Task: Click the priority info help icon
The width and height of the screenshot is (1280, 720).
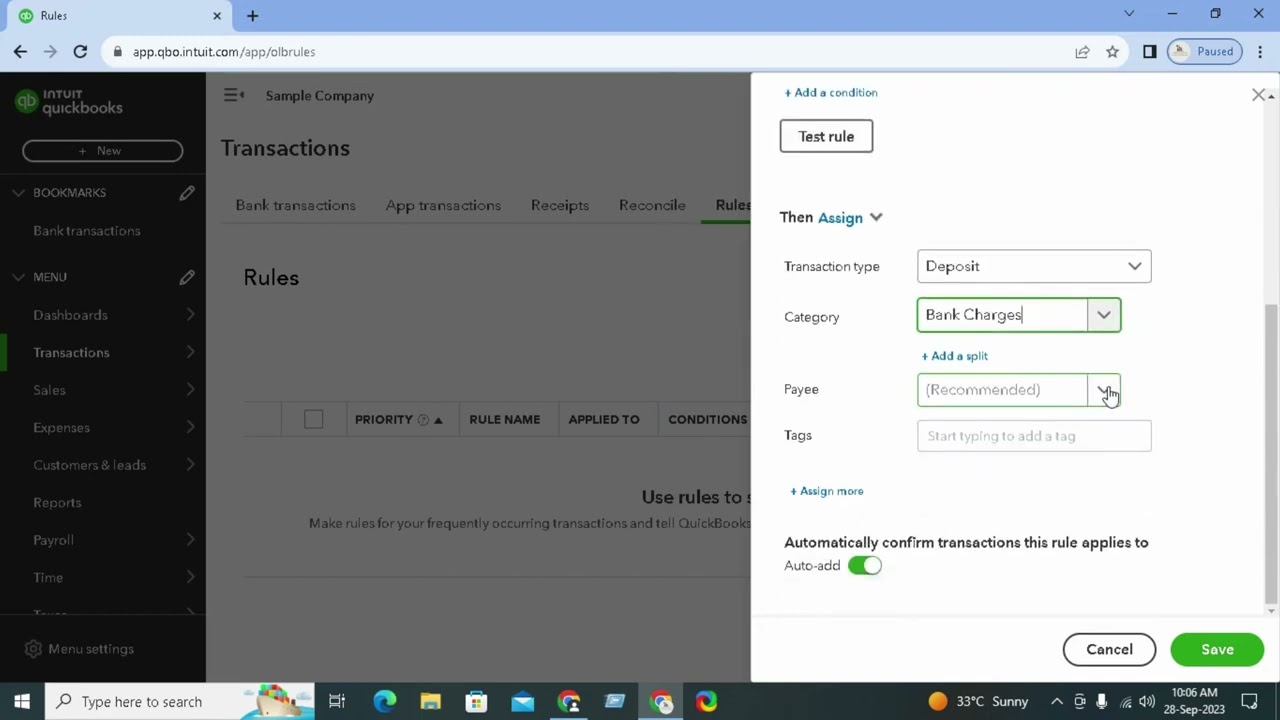Action: click(x=423, y=420)
